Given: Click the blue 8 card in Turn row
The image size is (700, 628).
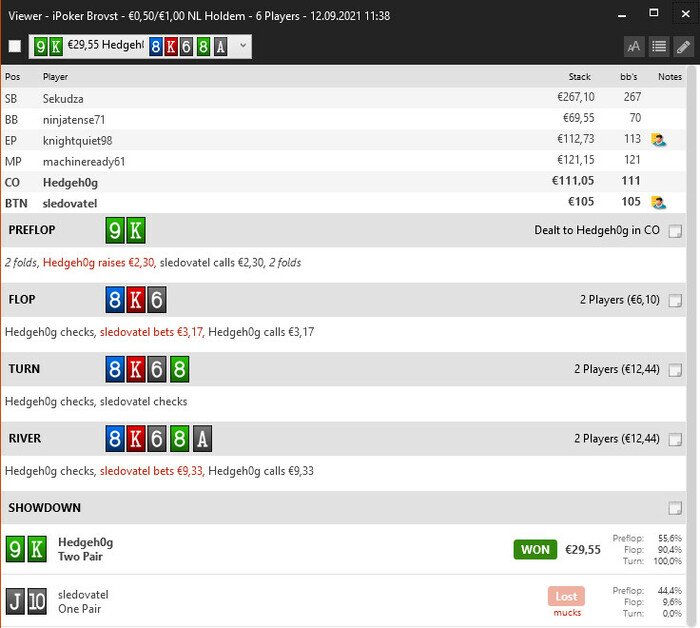Looking at the screenshot, I should (x=115, y=369).
